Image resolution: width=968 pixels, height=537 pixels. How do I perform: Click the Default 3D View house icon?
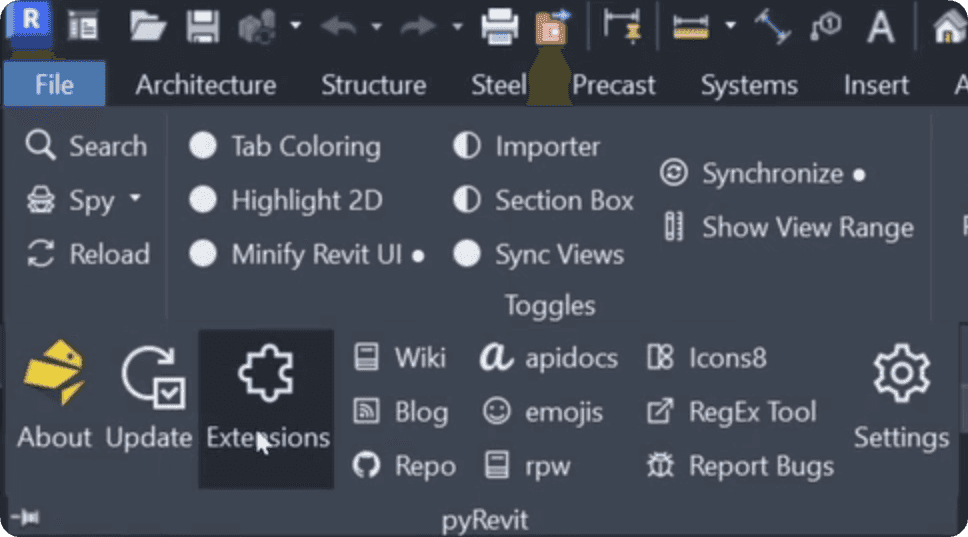click(949, 27)
